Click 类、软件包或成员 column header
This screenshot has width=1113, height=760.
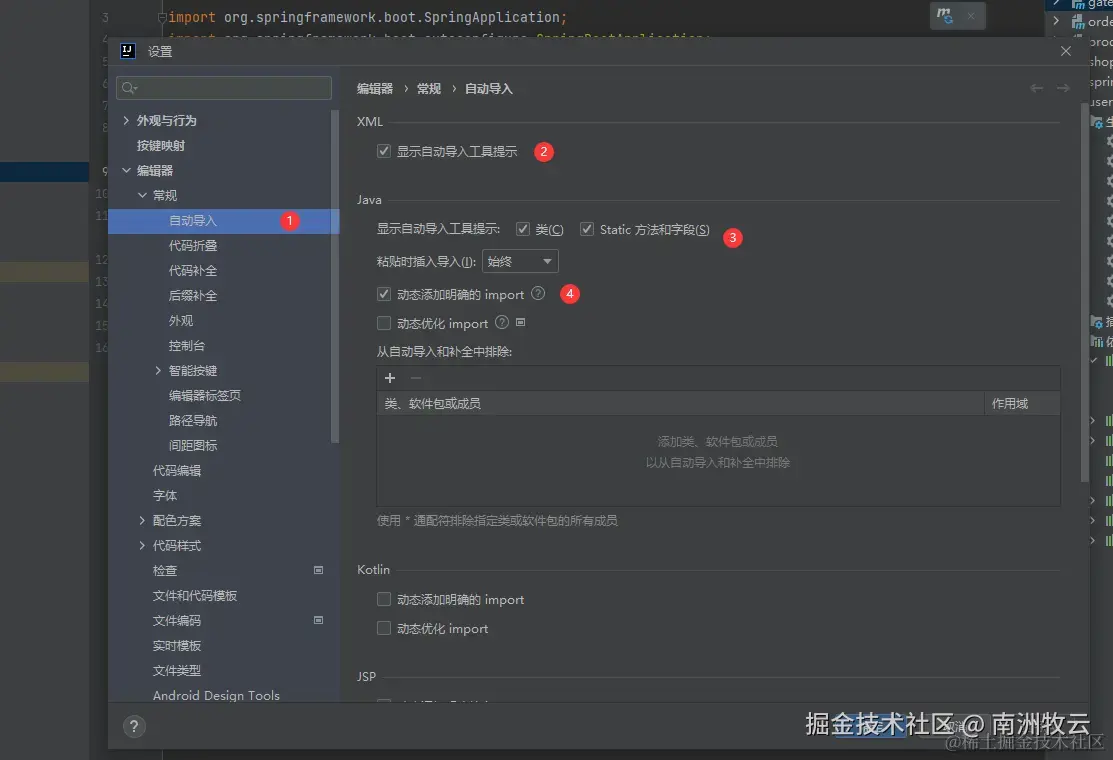tap(680, 403)
